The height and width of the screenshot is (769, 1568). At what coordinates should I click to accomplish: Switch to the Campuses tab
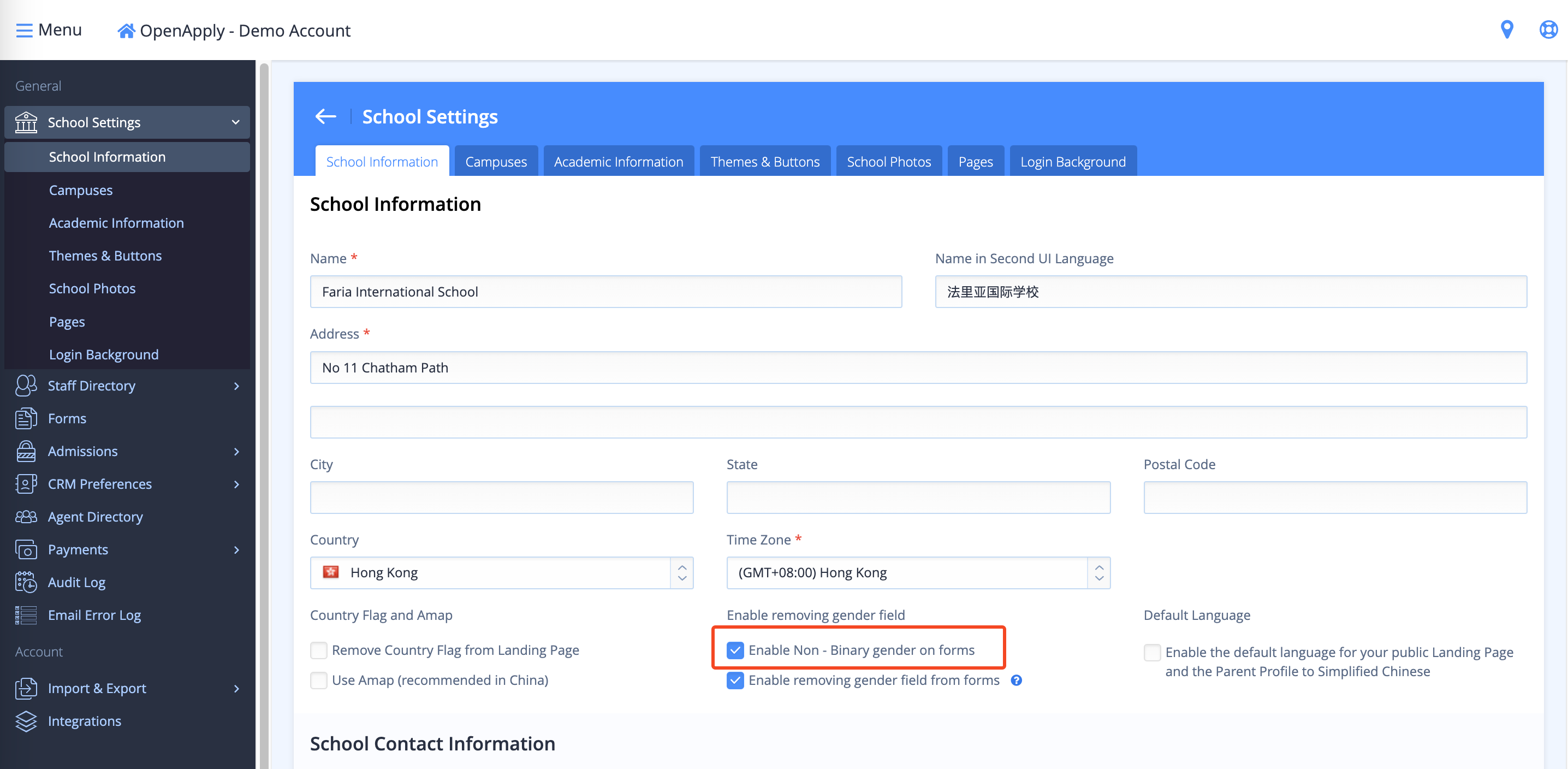click(x=496, y=161)
